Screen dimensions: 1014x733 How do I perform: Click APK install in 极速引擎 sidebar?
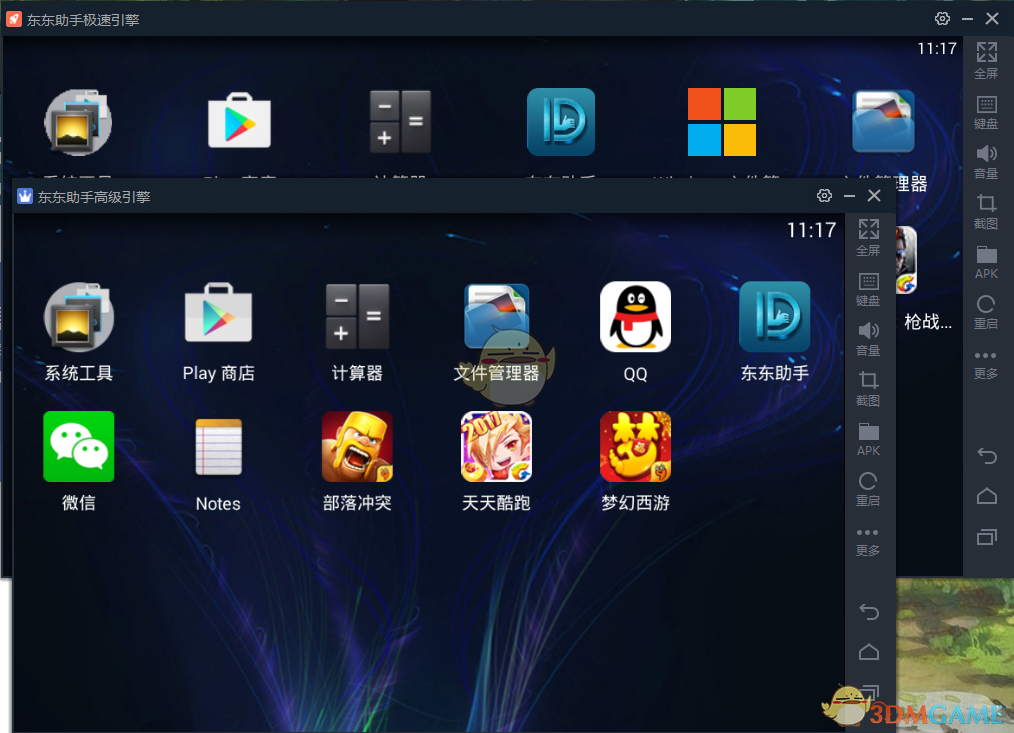click(x=986, y=262)
